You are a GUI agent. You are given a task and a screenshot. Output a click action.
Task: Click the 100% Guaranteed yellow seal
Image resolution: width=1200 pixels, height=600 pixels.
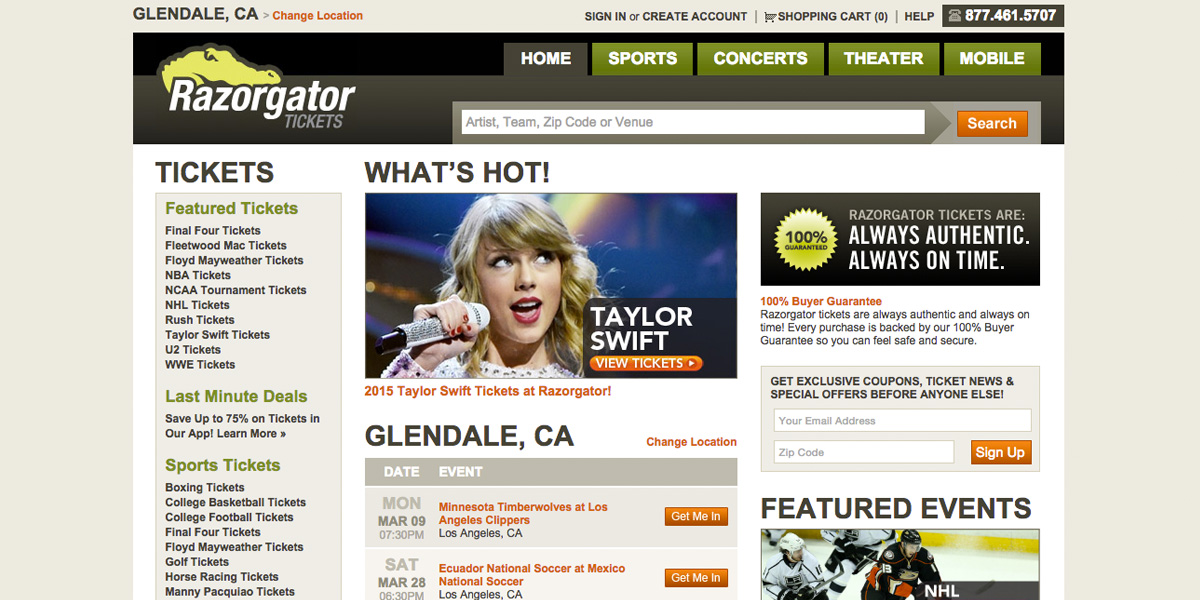[806, 239]
